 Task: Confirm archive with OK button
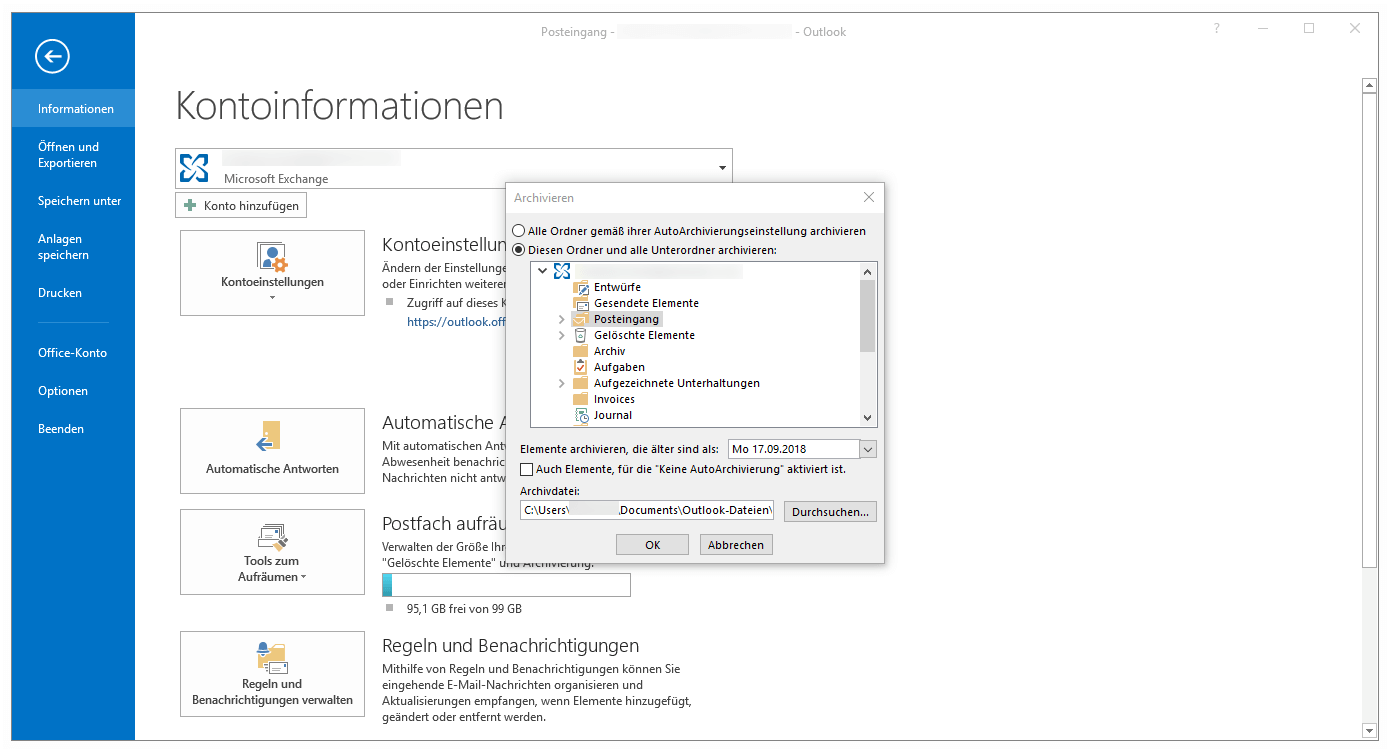coord(652,545)
